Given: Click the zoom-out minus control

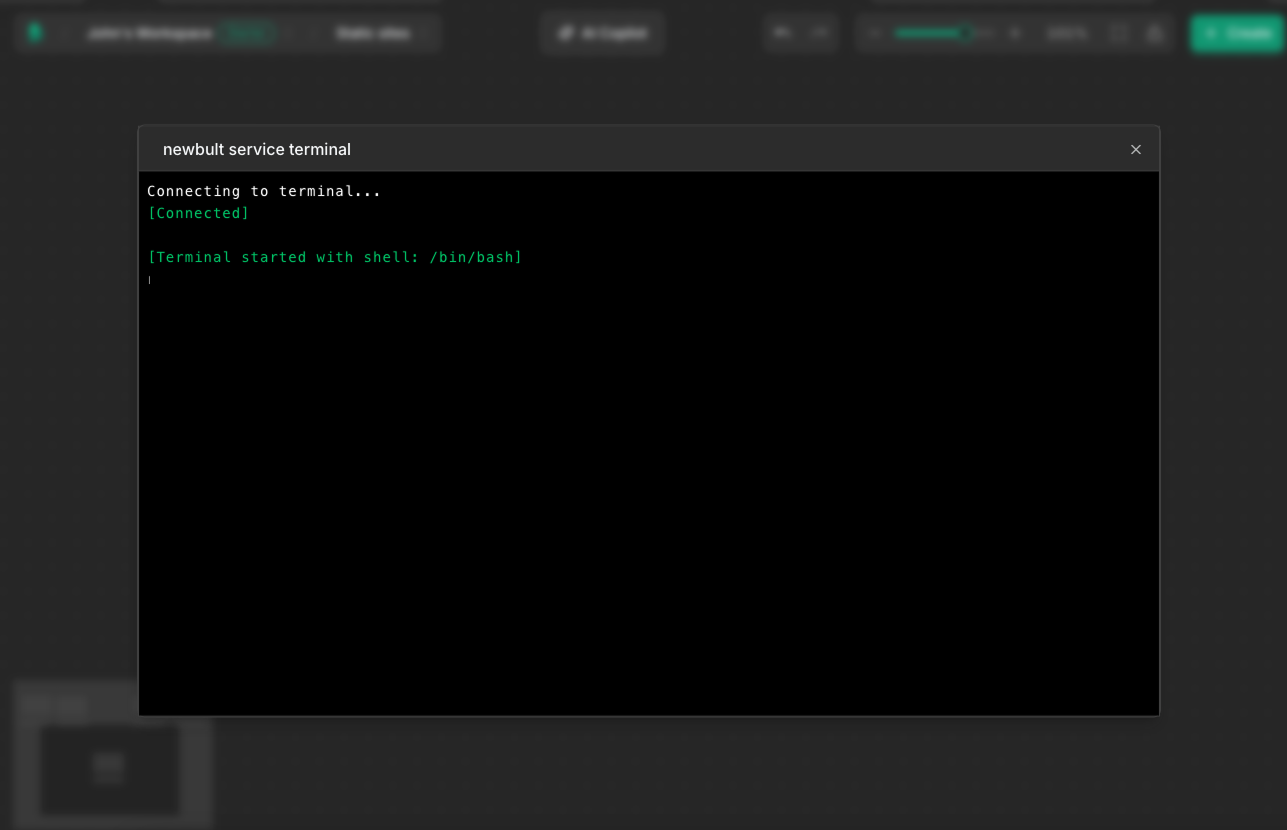Looking at the screenshot, I should [x=874, y=33].
